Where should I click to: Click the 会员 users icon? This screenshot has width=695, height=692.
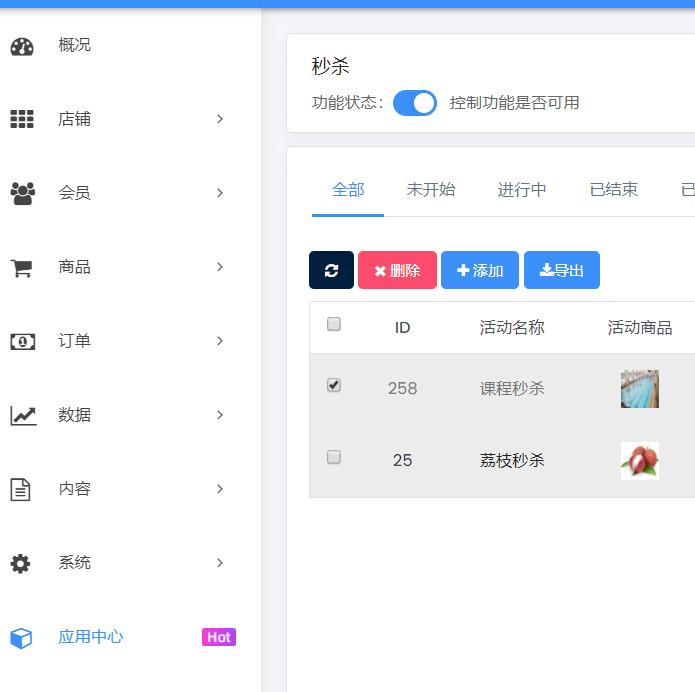pos(23,193)
